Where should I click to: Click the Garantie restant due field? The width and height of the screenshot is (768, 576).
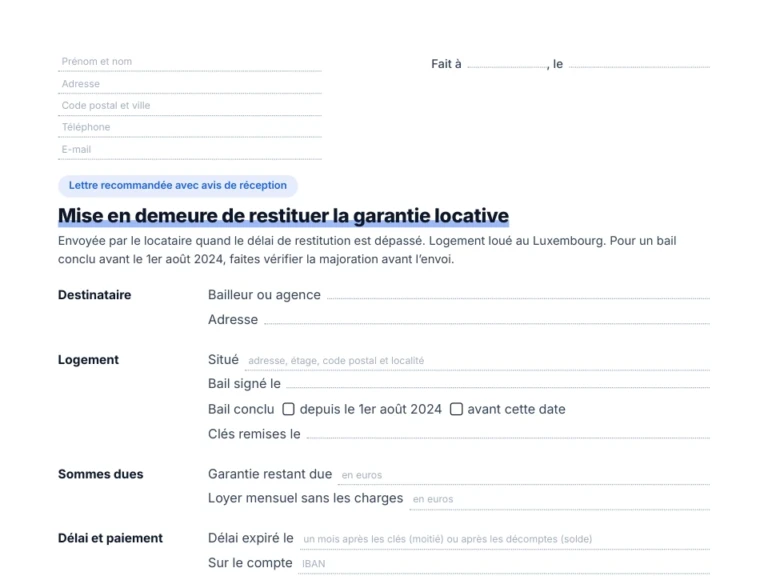coord(524,475)
